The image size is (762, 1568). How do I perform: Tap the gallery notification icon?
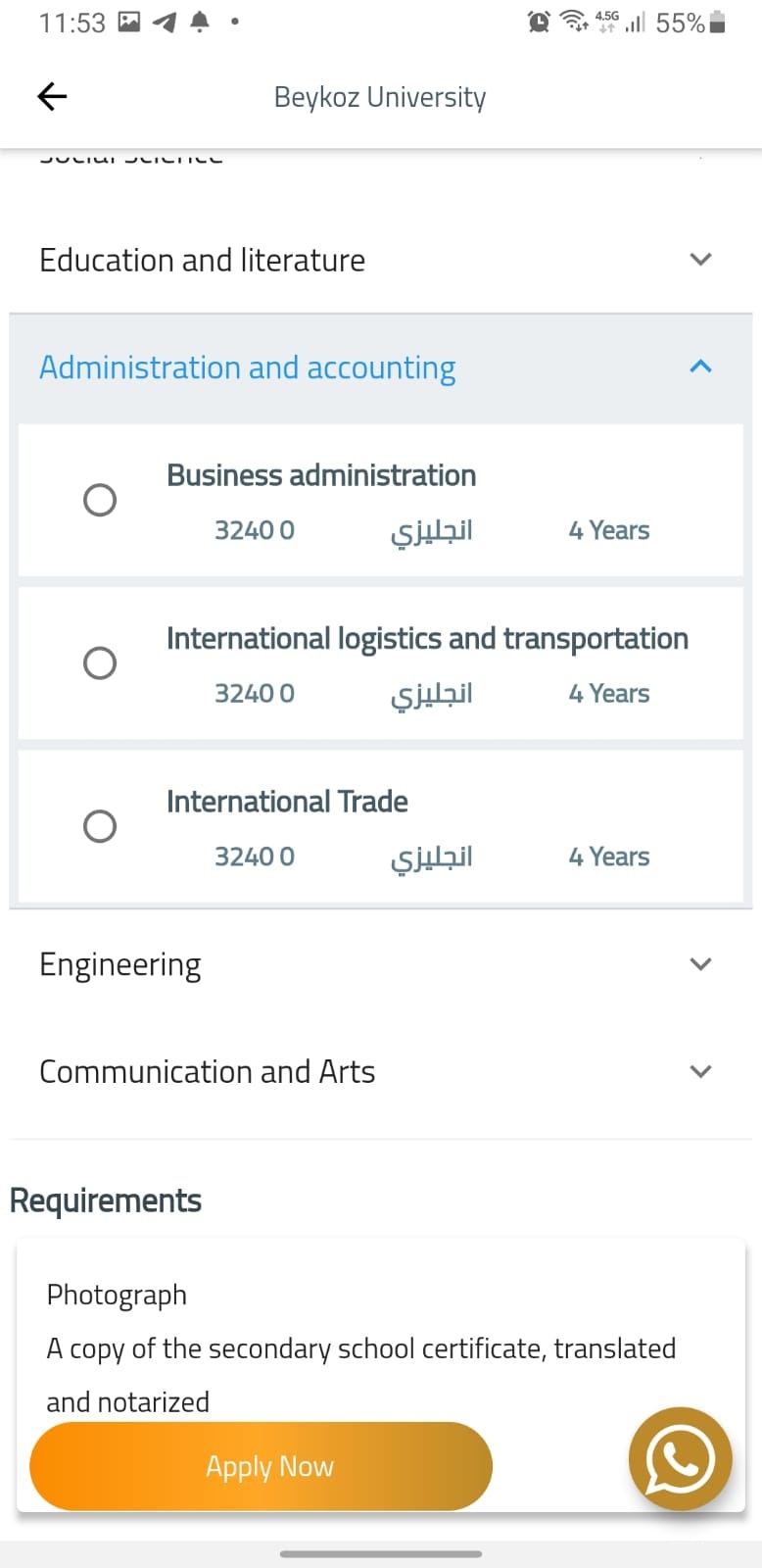pos(129,22)
